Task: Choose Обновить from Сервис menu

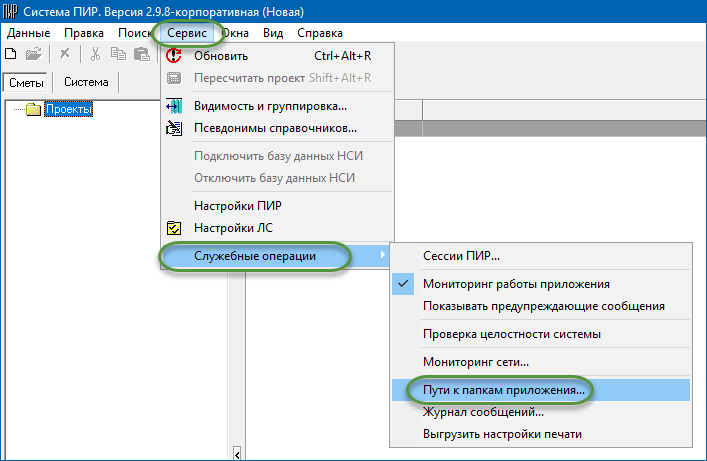Action: [277, 56]
